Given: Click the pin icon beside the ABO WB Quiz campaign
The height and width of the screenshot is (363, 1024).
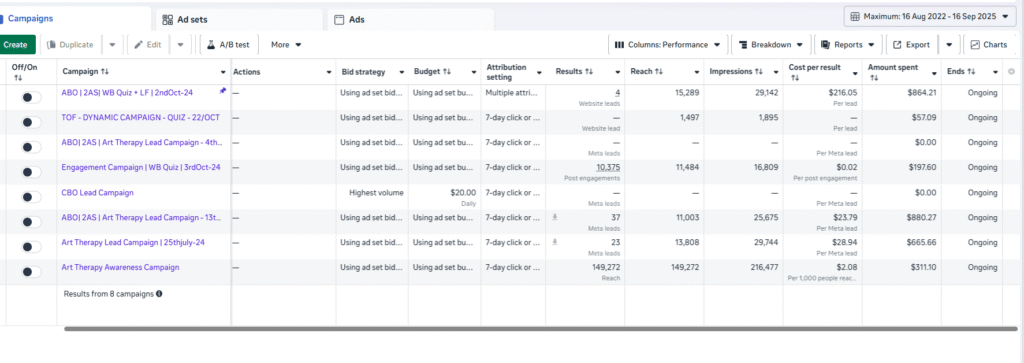Looking at the screenshot, I should (223, 91).
